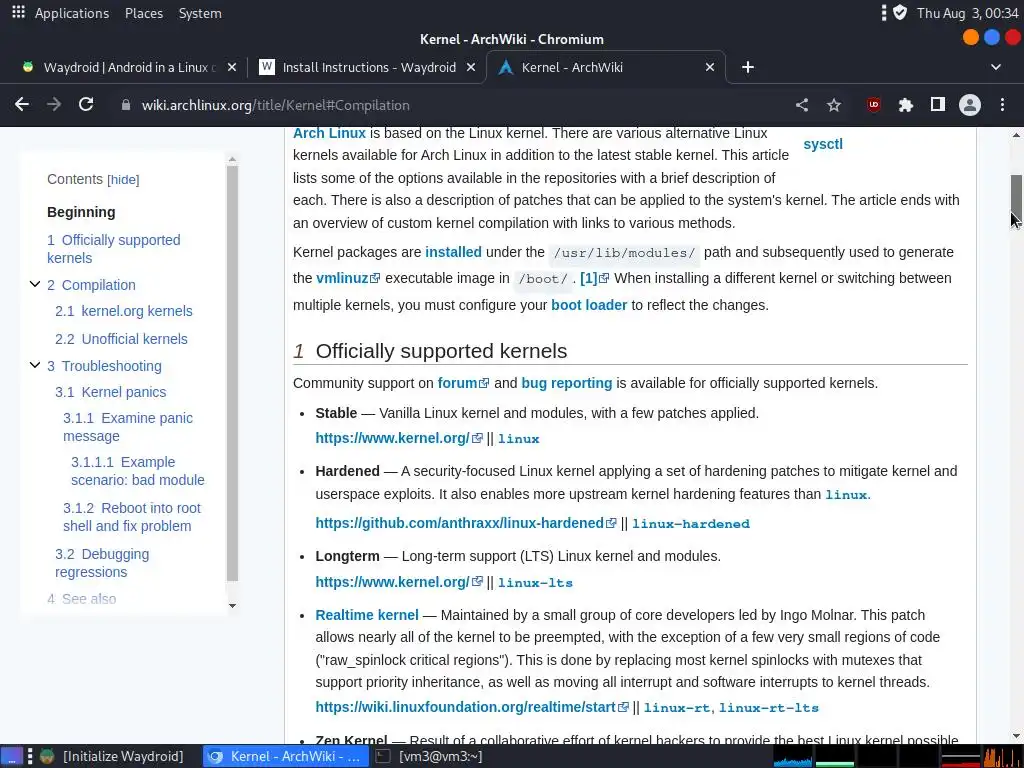Open the linux-lts package link
The height and width of the screenshot is (768, 1024).
[x=535, y=583]
